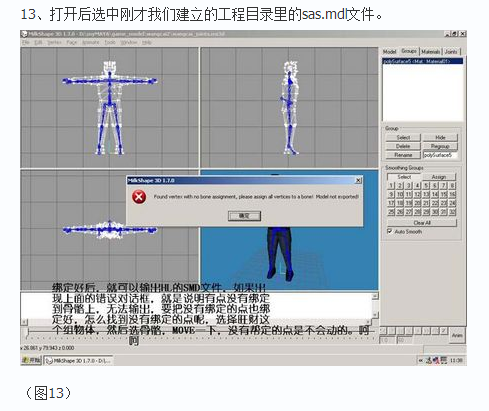Click smoothing group button 4

point(417,186)
